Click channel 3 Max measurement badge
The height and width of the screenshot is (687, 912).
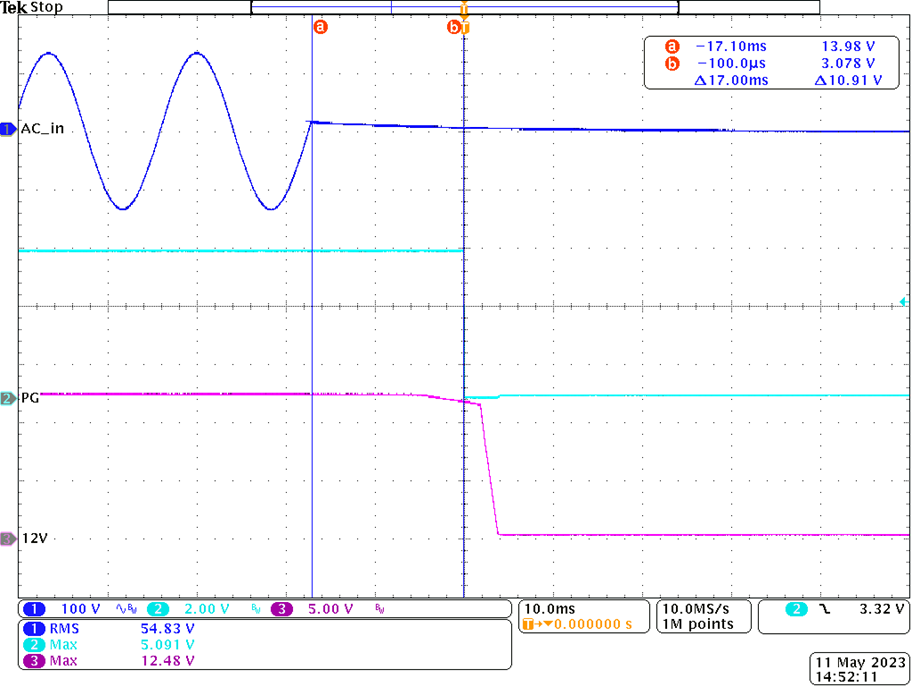coord(34,661)
